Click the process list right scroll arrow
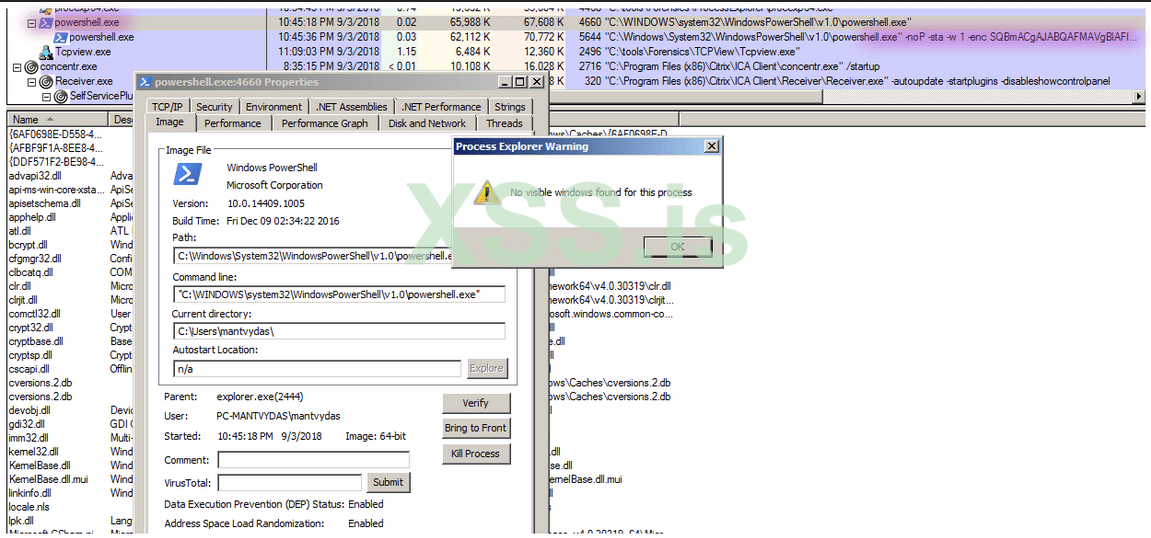Viewport: 1151px width, 538px height. 1139,96
